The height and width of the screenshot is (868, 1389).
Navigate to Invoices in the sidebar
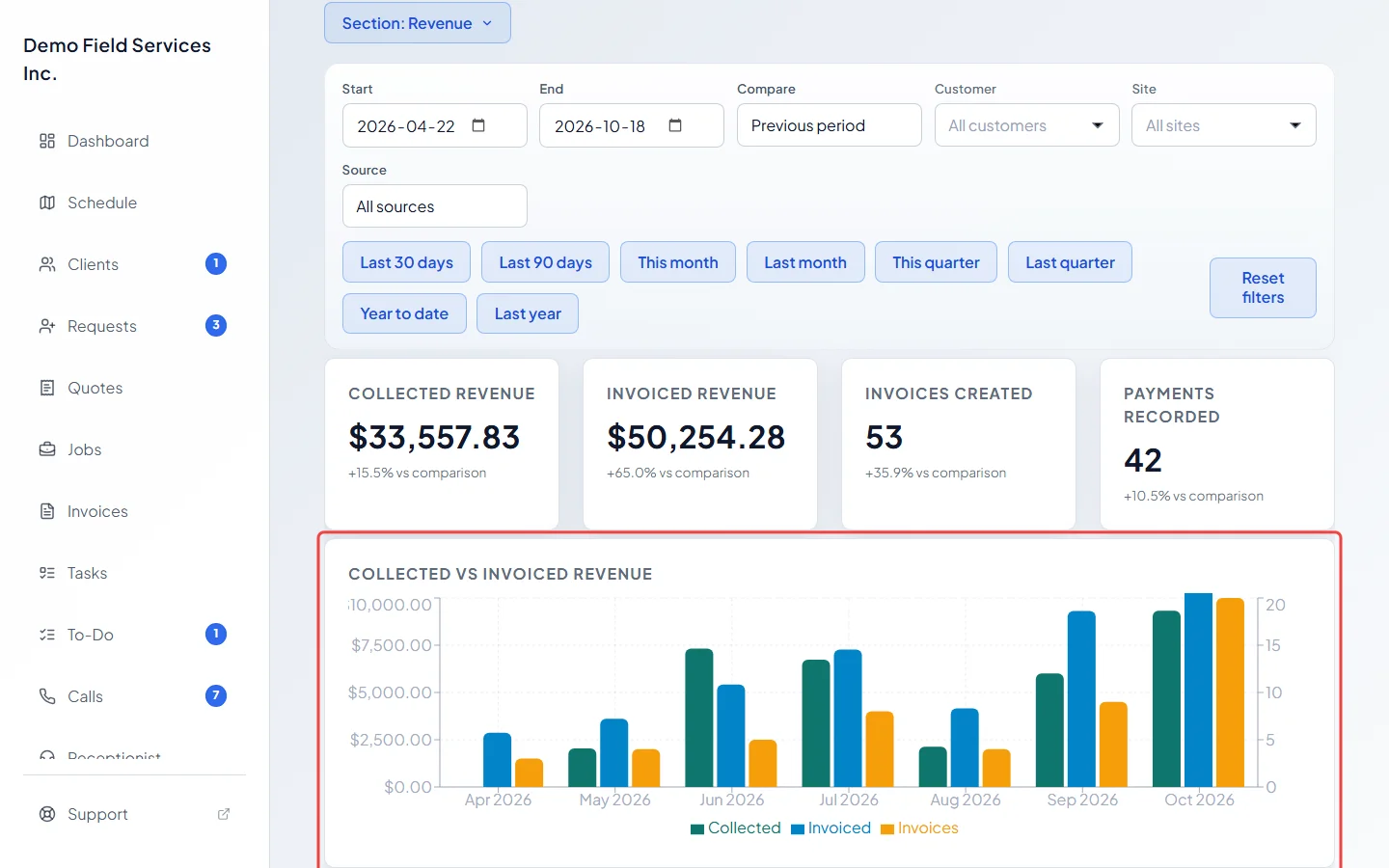click(133, 511)
